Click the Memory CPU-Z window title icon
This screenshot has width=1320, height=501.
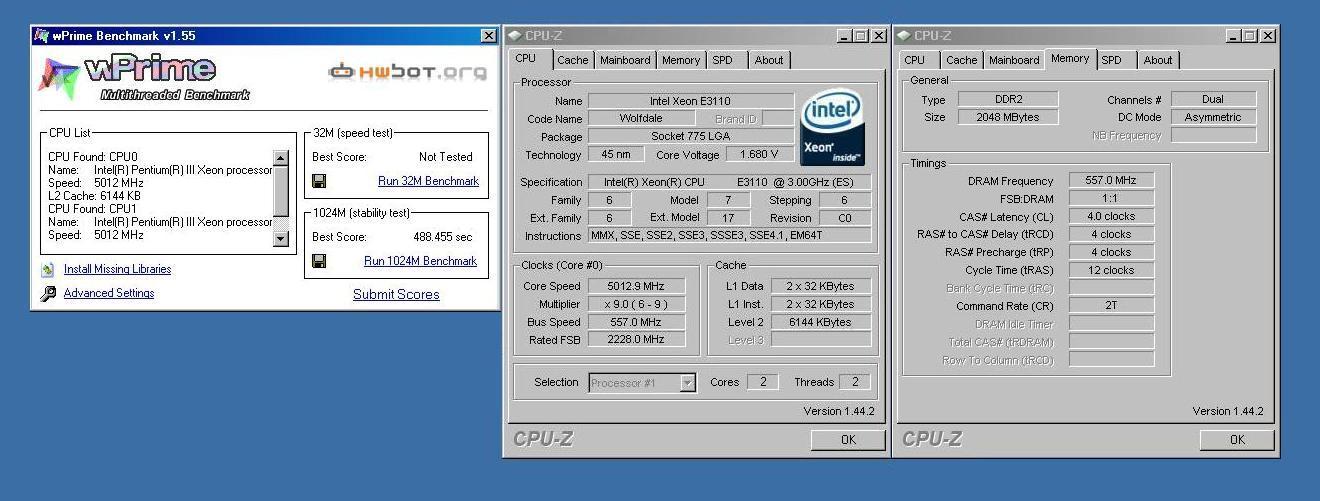(904, 36)
